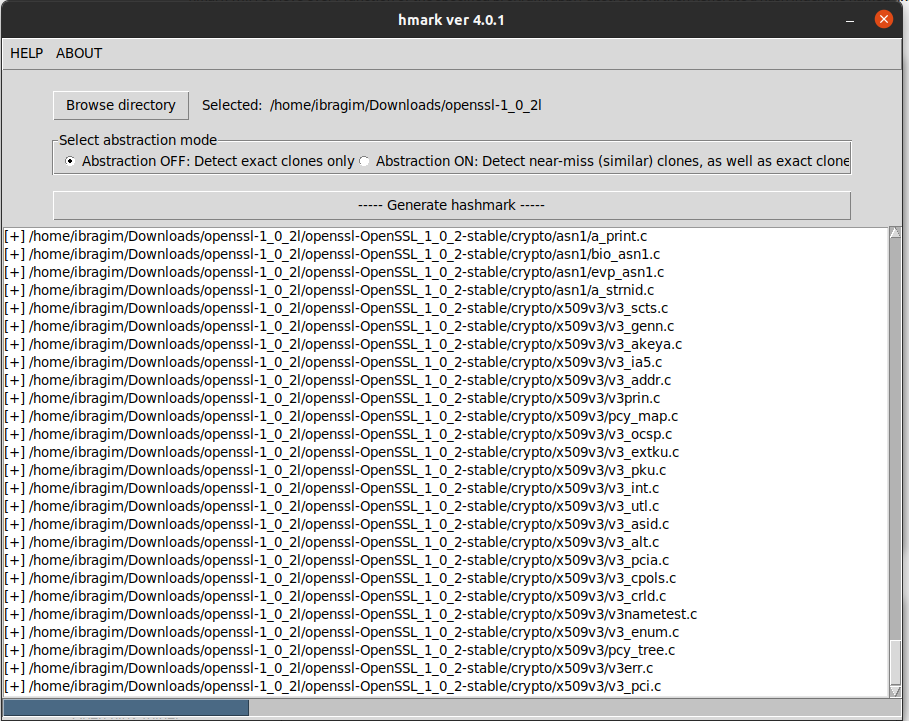Click the v3_ocsp.c entry in the output

point(338,434)
